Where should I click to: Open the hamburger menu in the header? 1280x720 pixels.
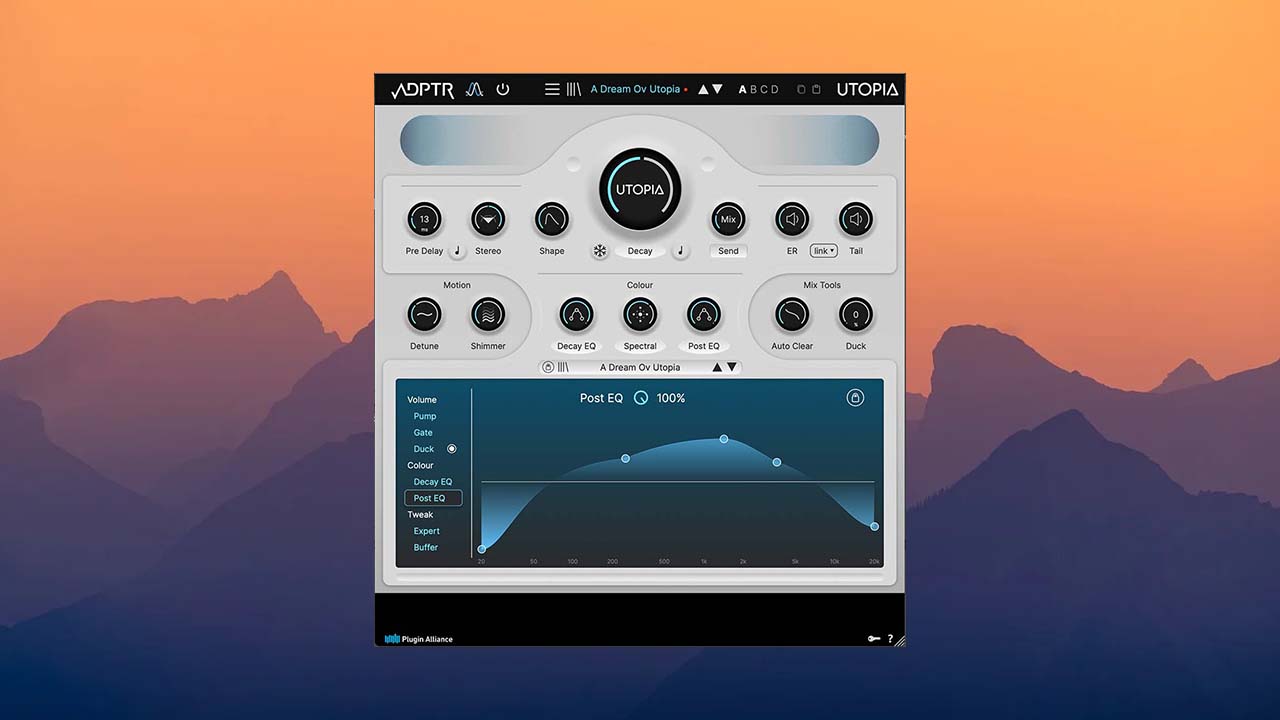[551, 89]
